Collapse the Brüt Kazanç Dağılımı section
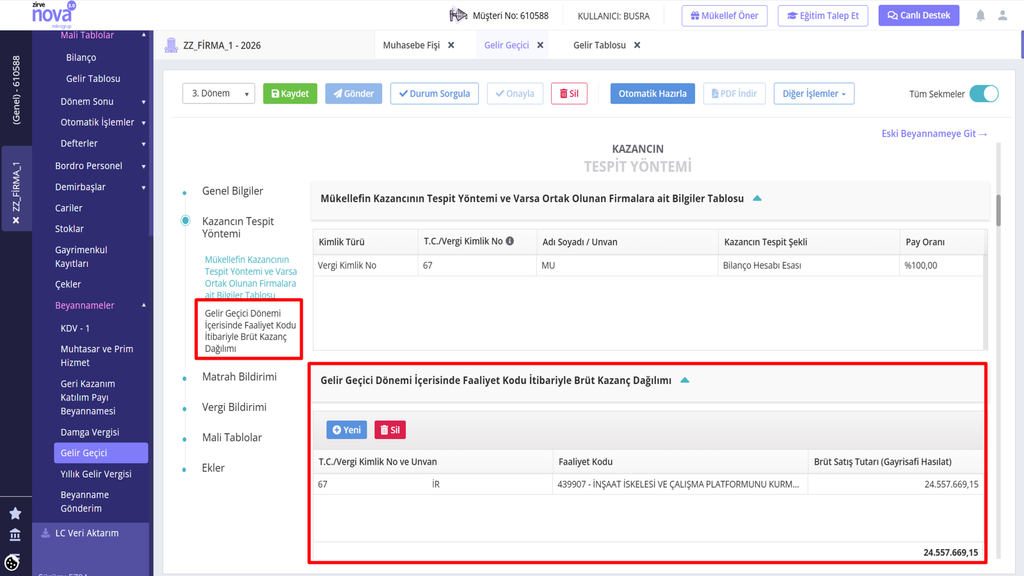 tap(684, 380)
